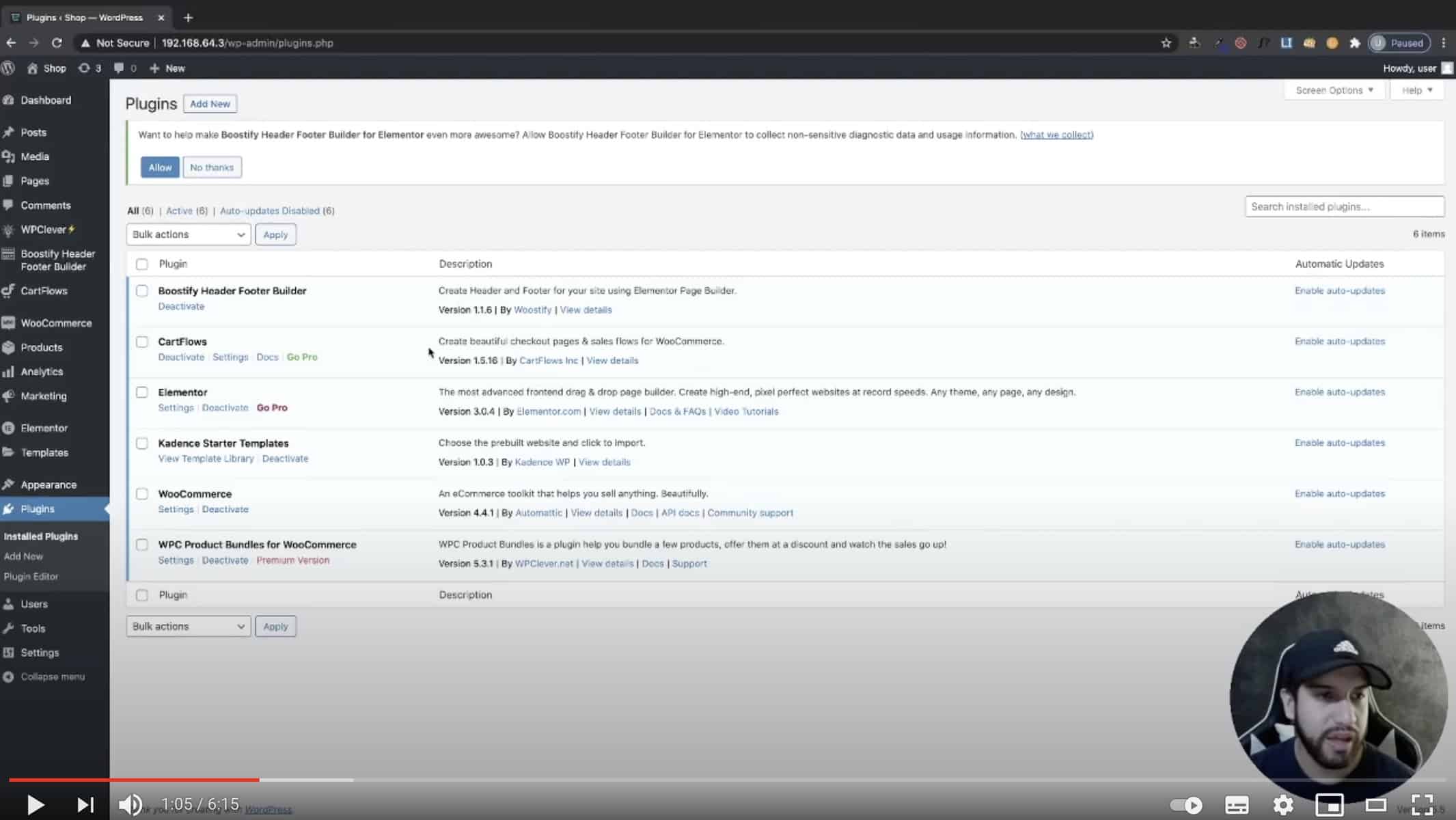Screen dimensions: 1456x820
Task: Reload the page in browser
Action: [x=57, y=43]
